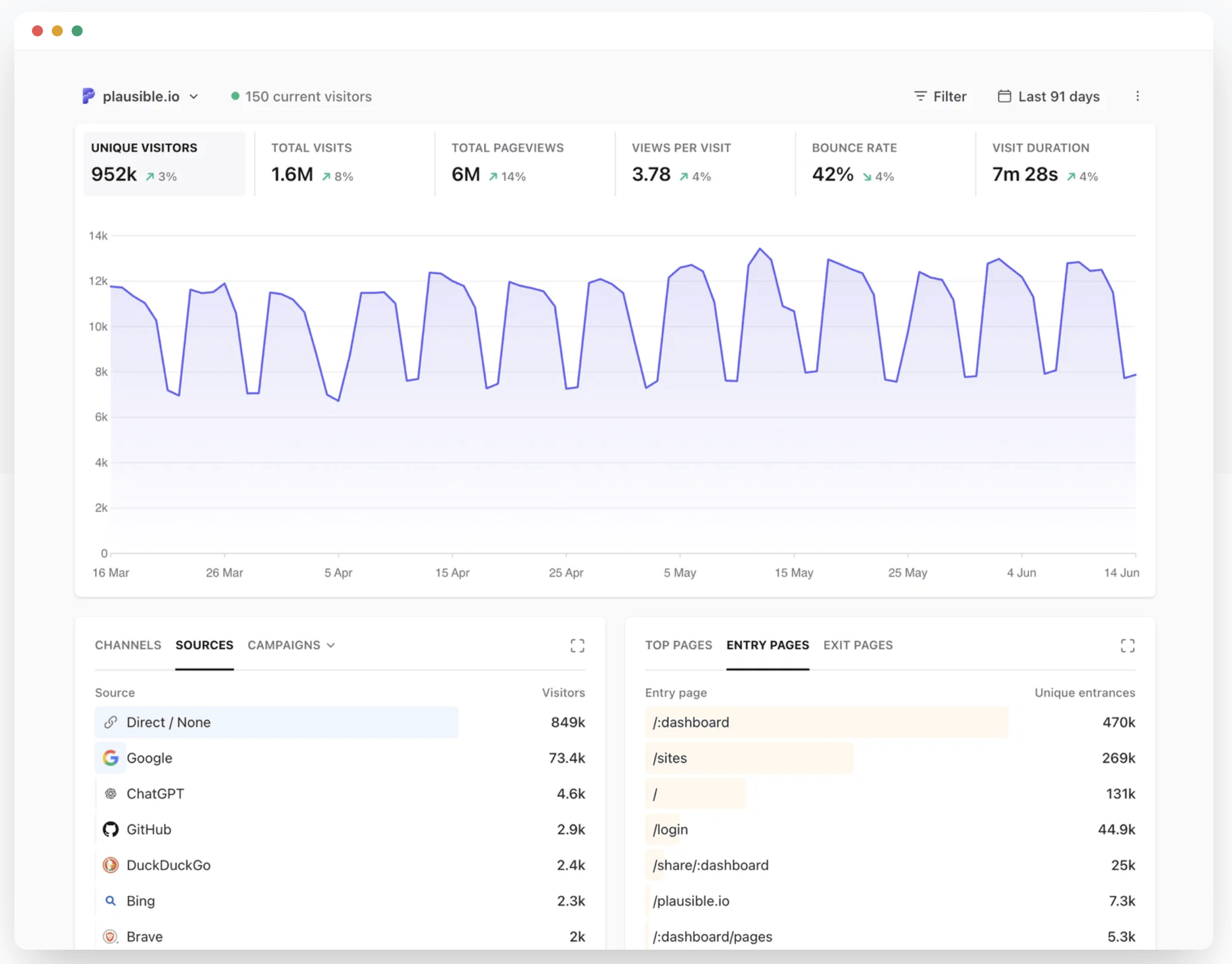Click the green current visitors status dot
Viewport: 1232px width, 964px height.
pyautogui.click(x=235, y=96)
